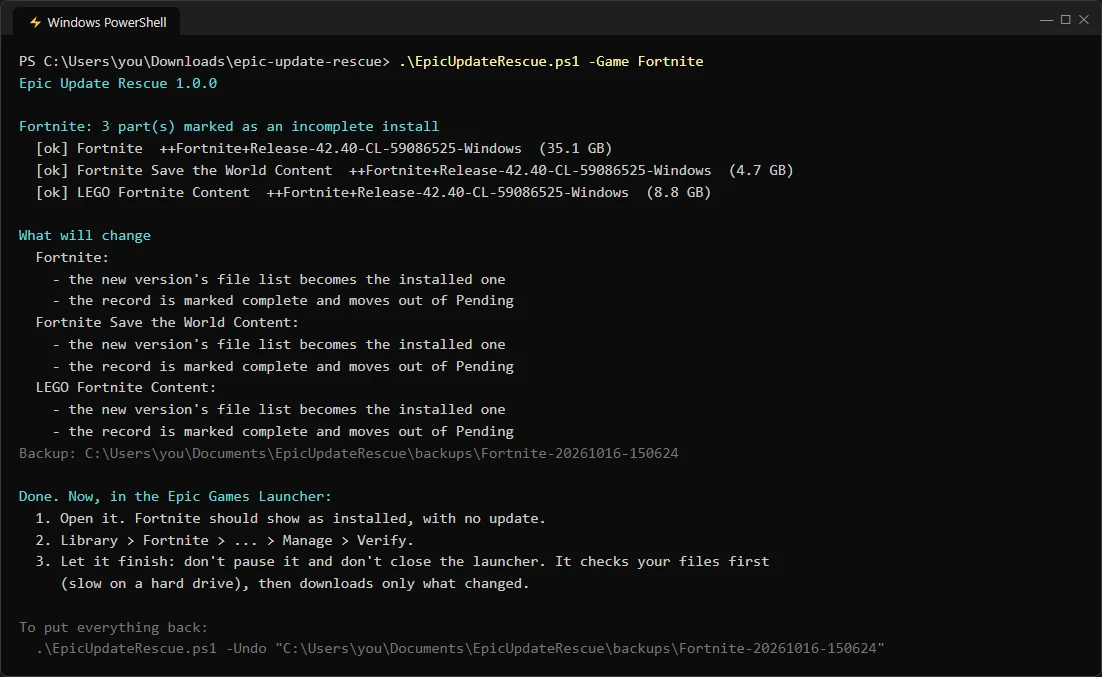This screenshot has width=1102, height=677.
Task: Click the '.\EpicUpdateRescue.ps1 -Undo' command line
Action: (460, 648)
